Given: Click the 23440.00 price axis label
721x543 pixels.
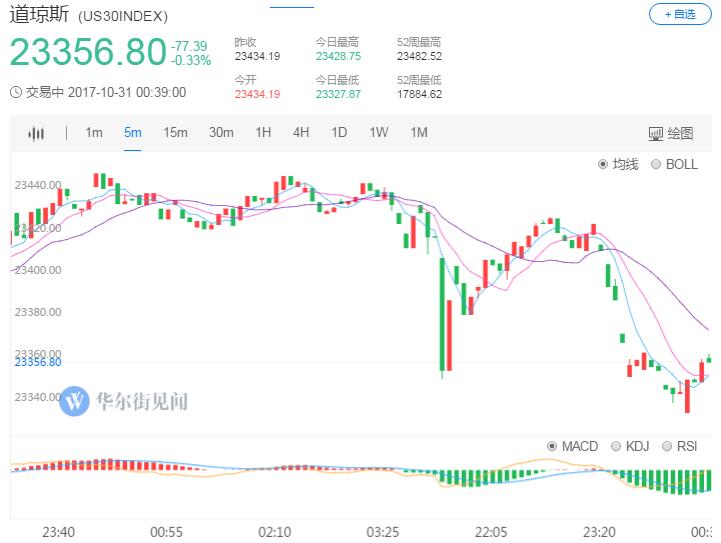Looking at the screenshot, I should [38, 185].
